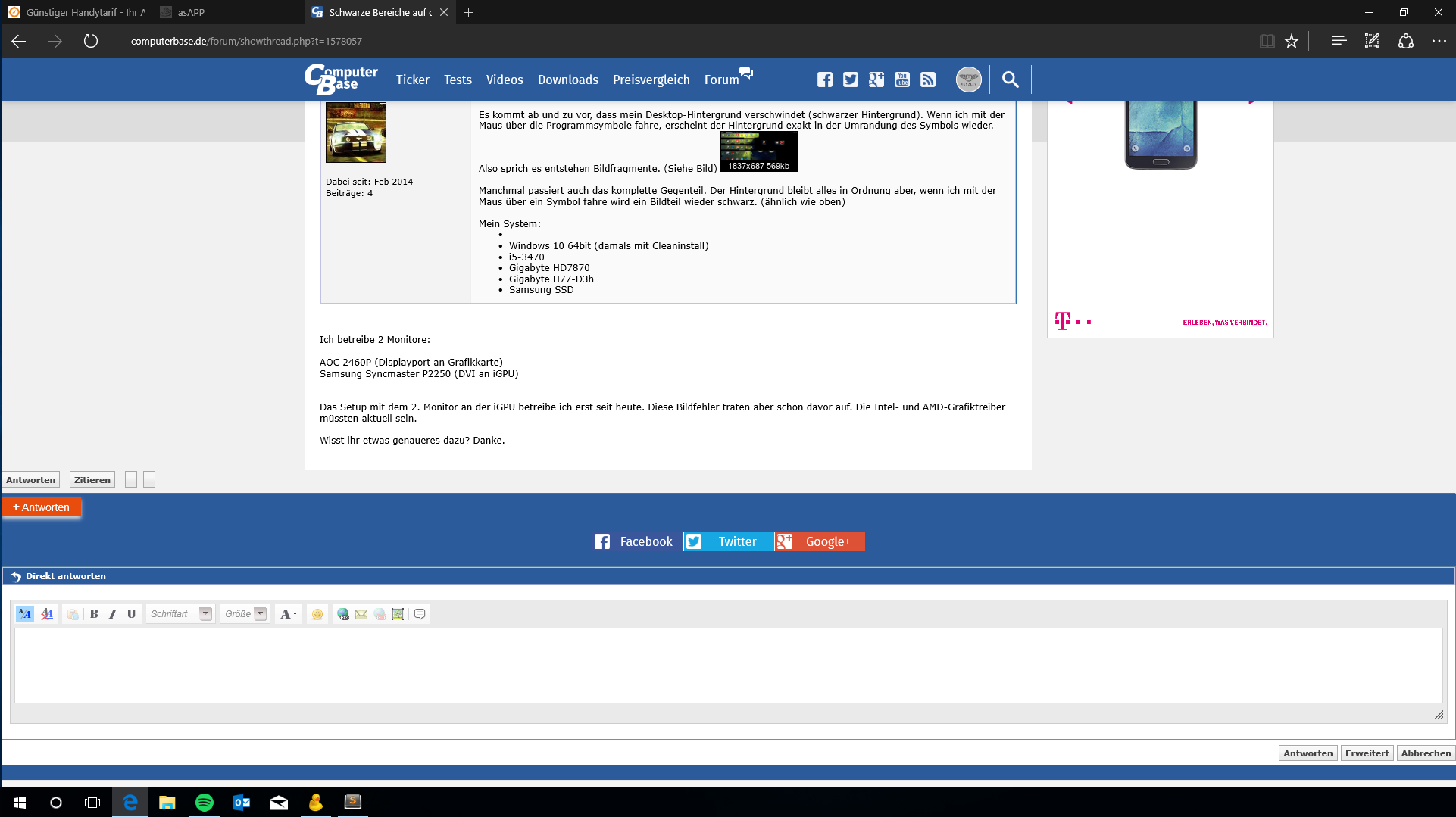Open Edge reading view
The height and width of the screenshot is (817, 1456).
(x=1267, y=42)
